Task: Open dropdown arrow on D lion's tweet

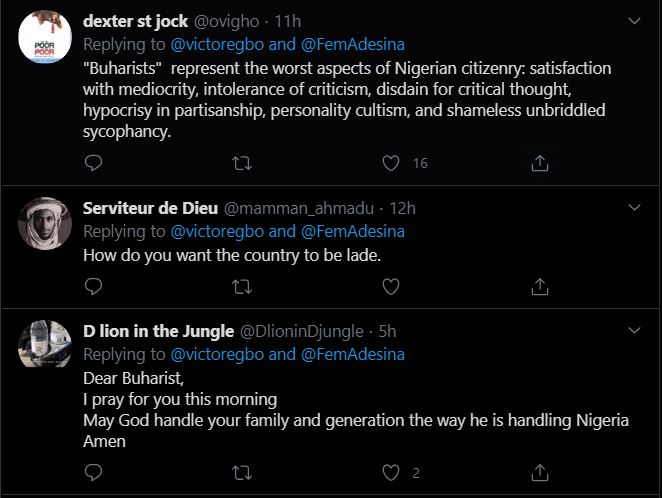Action: (x=632, y=330)
